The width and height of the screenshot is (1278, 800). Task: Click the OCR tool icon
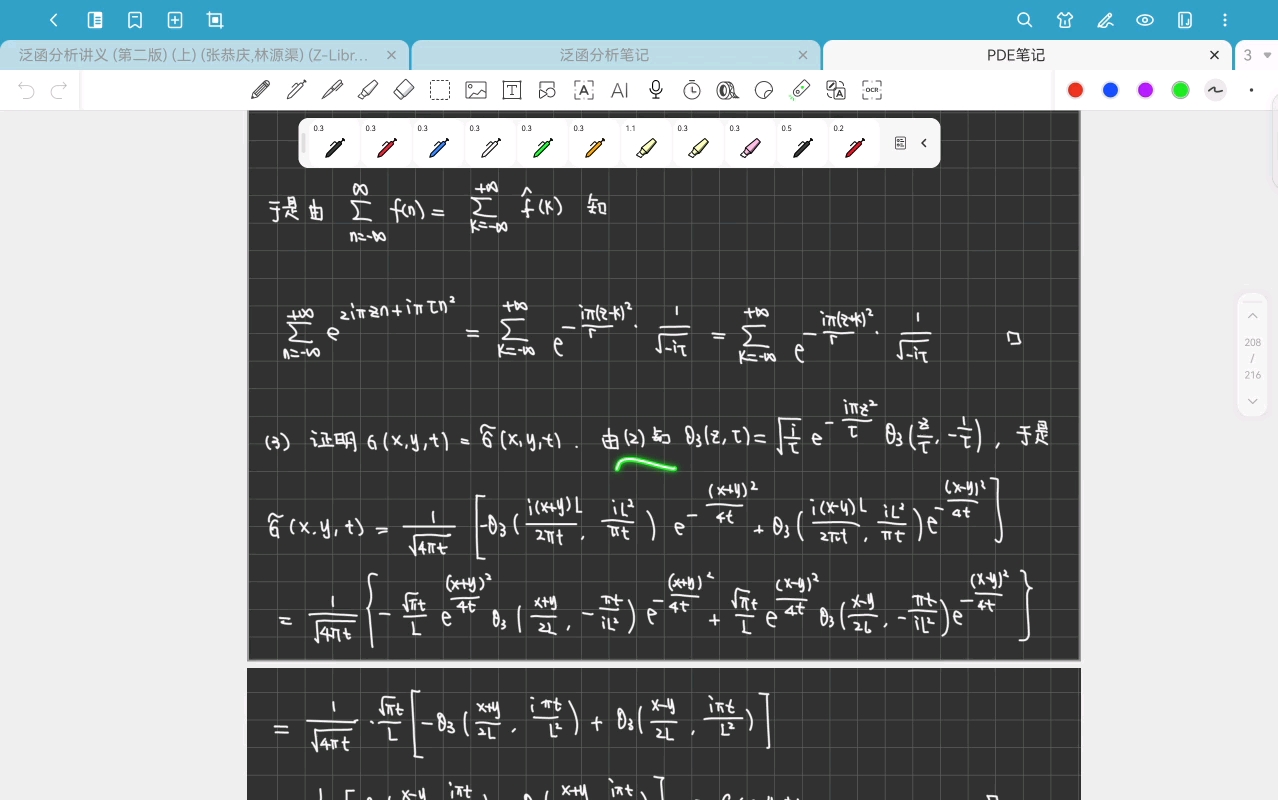pyautogui.click(x=872, y=90)
